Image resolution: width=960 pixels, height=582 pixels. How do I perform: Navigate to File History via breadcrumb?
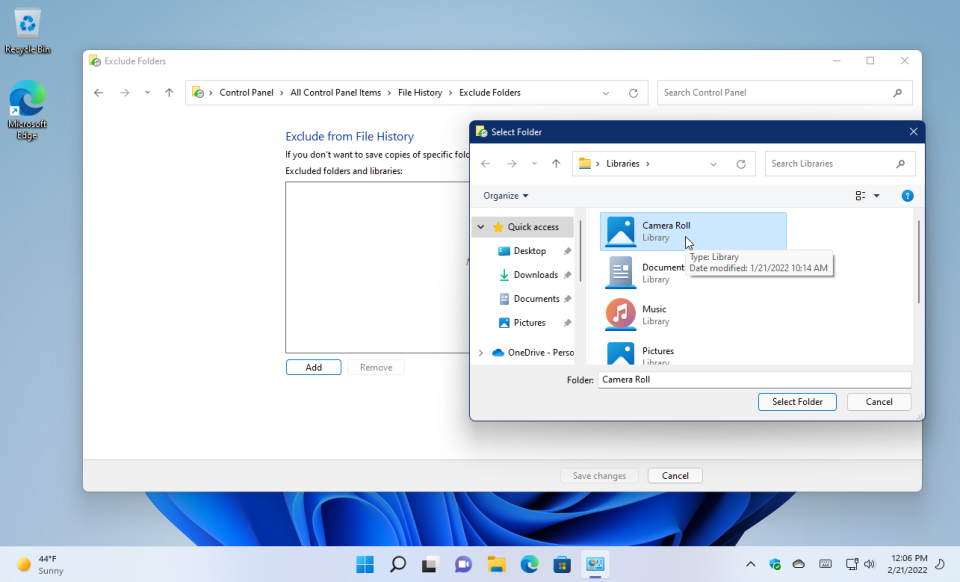coord(420,92)
